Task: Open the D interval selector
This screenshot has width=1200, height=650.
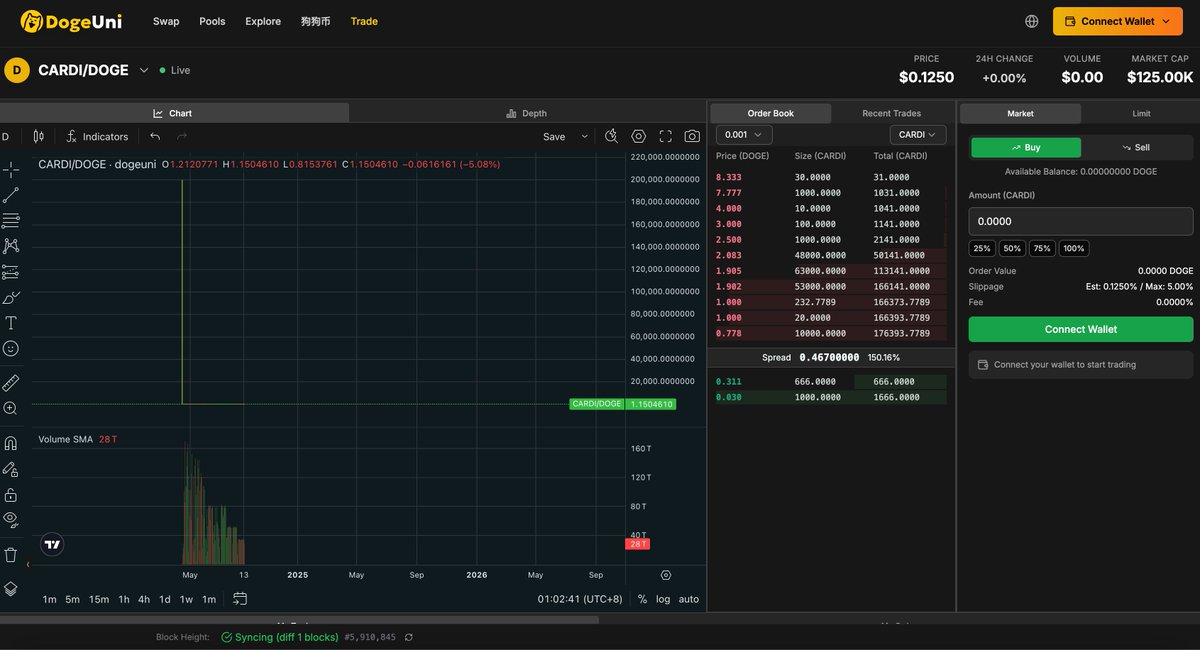Action: 5,136
